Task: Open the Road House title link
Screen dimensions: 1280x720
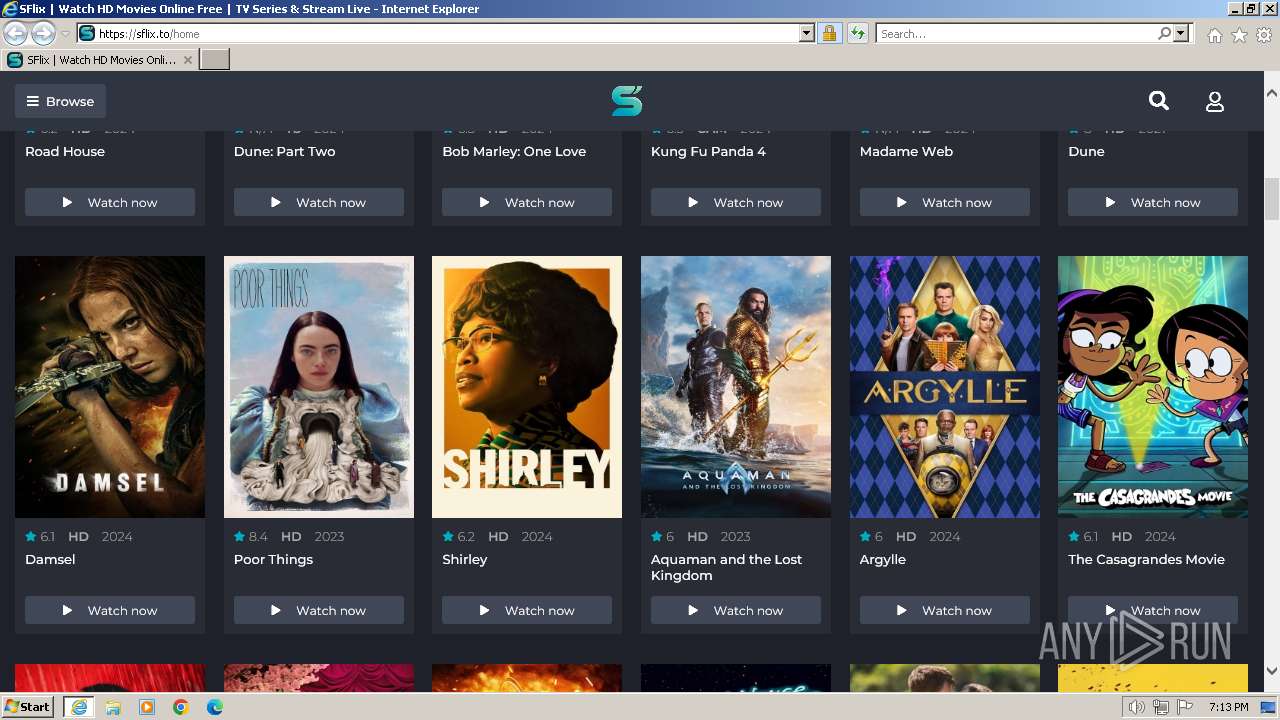Action: [x=65, y=152]
